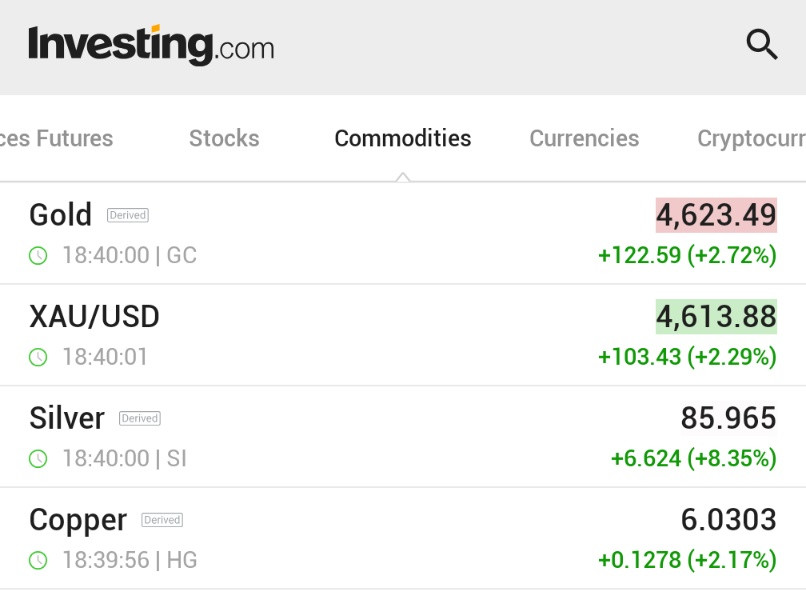The width and height of the screenshot is (806, 593).
Task: Click the clock icon in Silver row
Action: [38, 459]
